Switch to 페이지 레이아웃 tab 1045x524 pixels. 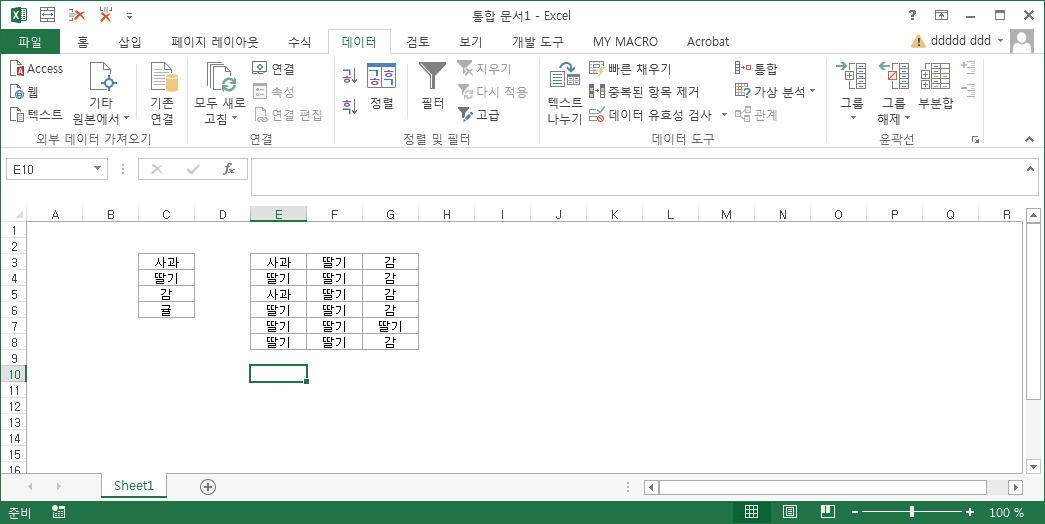215,41
